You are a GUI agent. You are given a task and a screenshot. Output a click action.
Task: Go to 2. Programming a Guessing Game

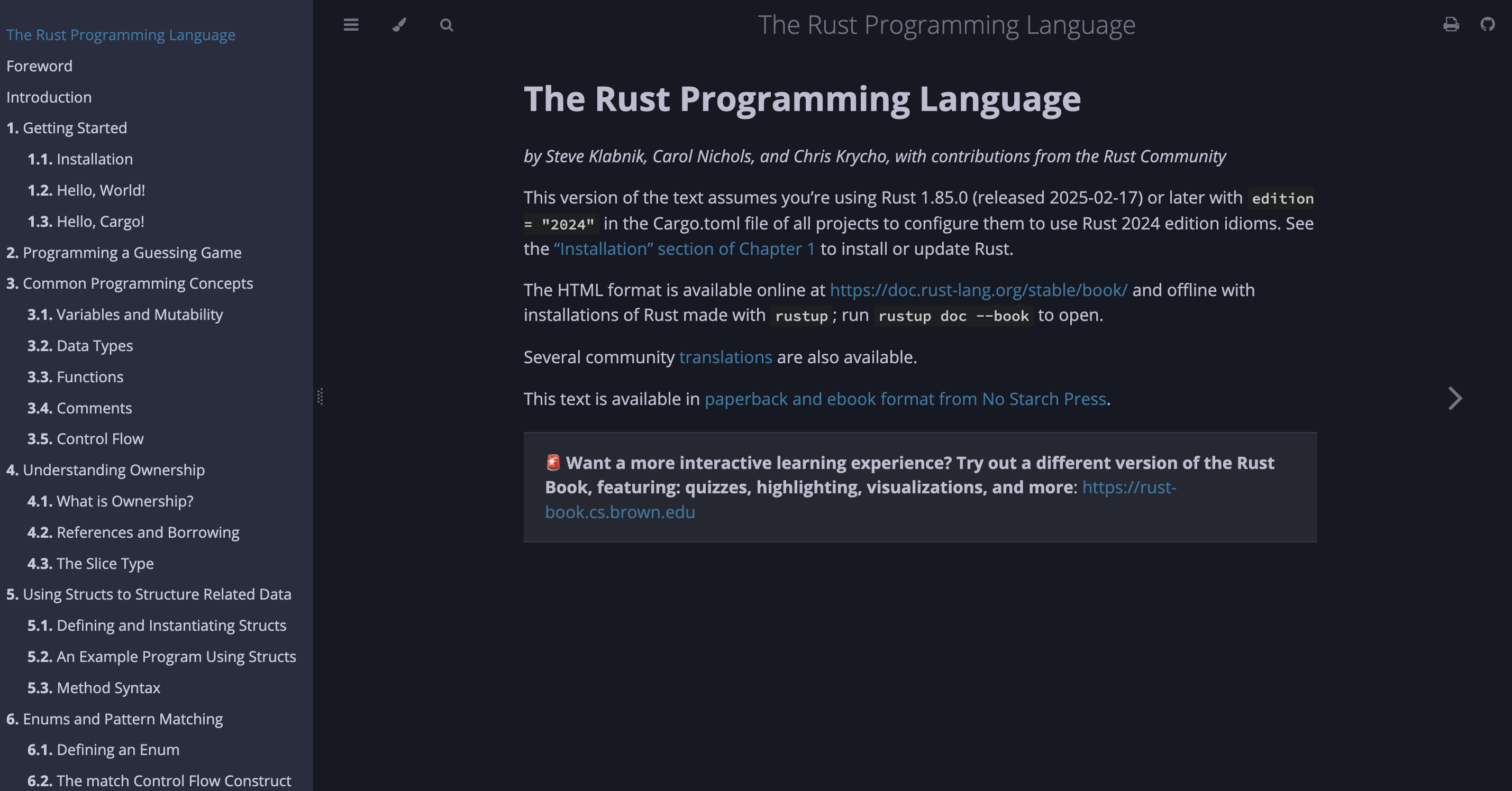124,252
